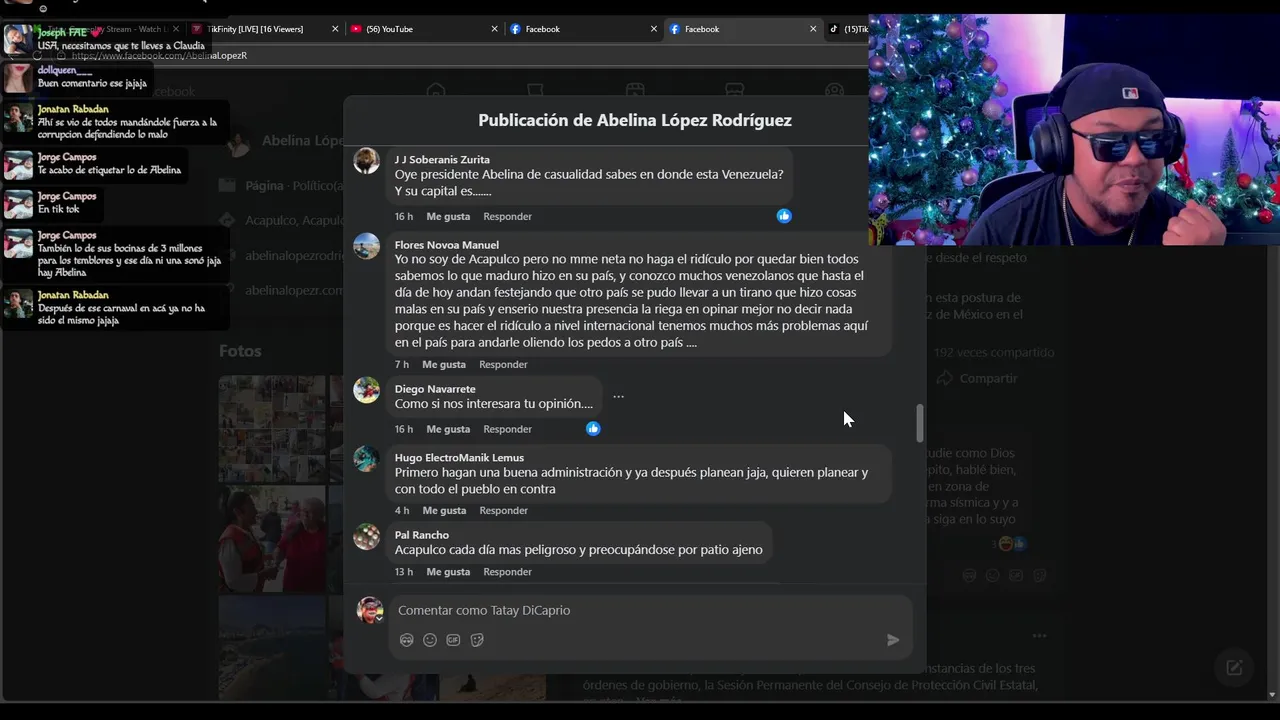Click the reaction icons under the background post
Screen dimensions: 1280x720
(1011, 544)
